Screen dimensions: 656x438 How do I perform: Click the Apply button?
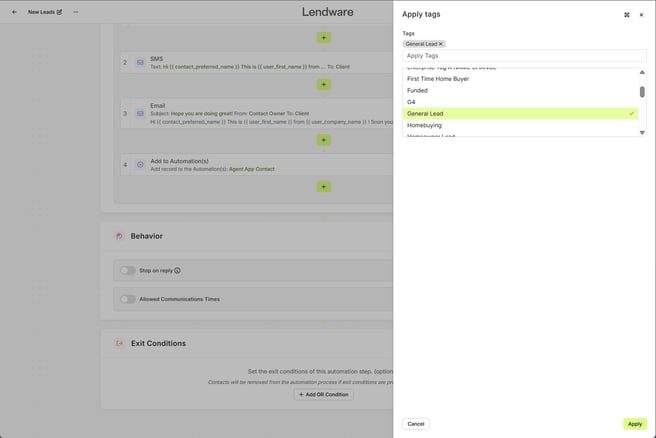[634, 424]
